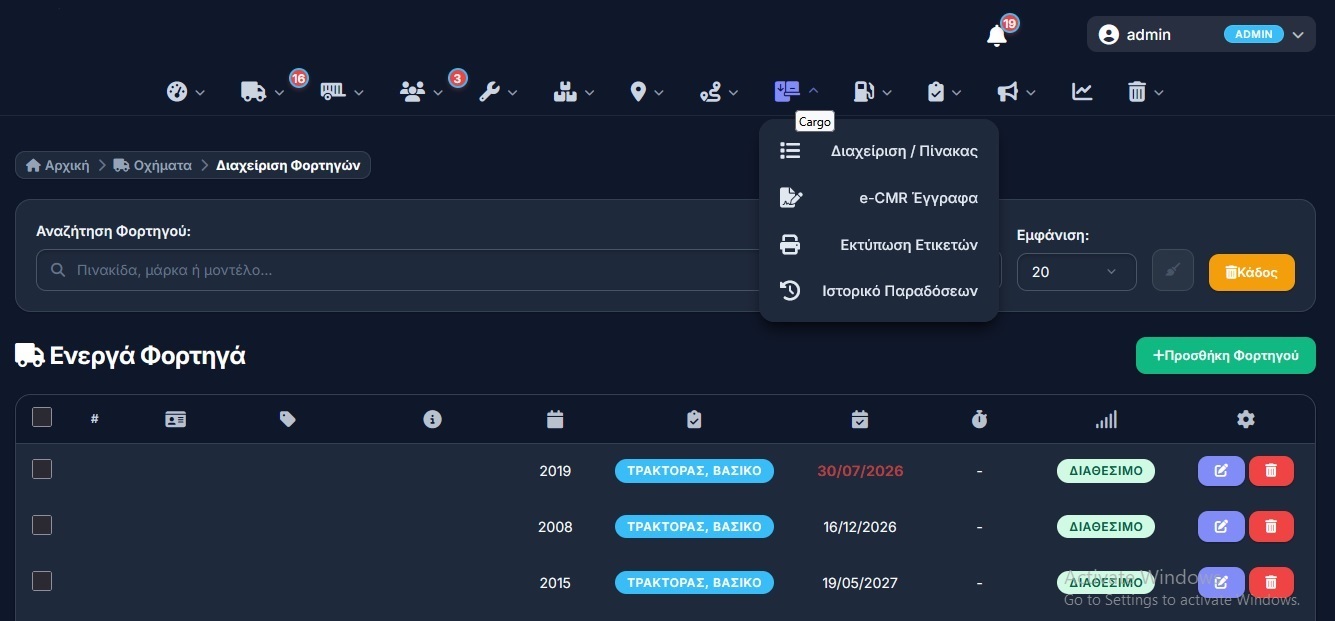Check the row checkbox for 2019 truck
1335x621 pixels.
(42, 469)
